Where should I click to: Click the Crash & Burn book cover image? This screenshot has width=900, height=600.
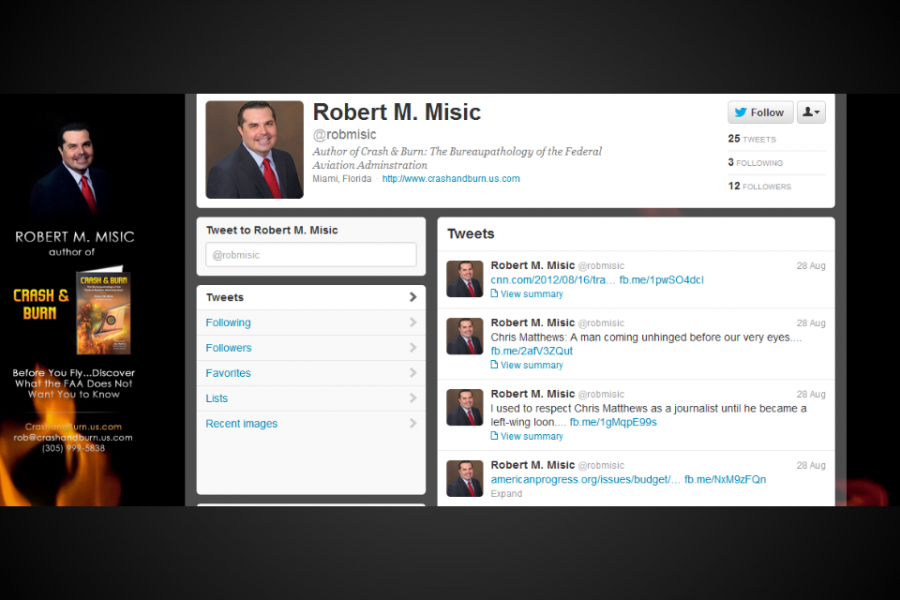[x=103, y=312]
